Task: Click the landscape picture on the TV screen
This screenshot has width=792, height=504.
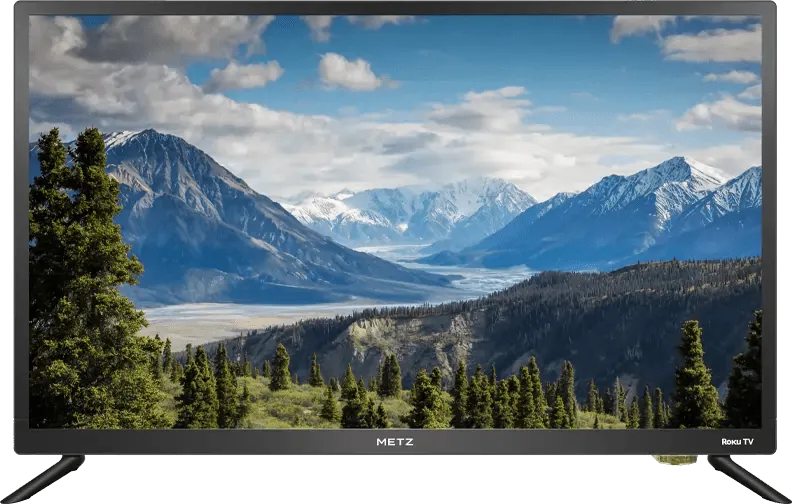Action: (395, 222)
